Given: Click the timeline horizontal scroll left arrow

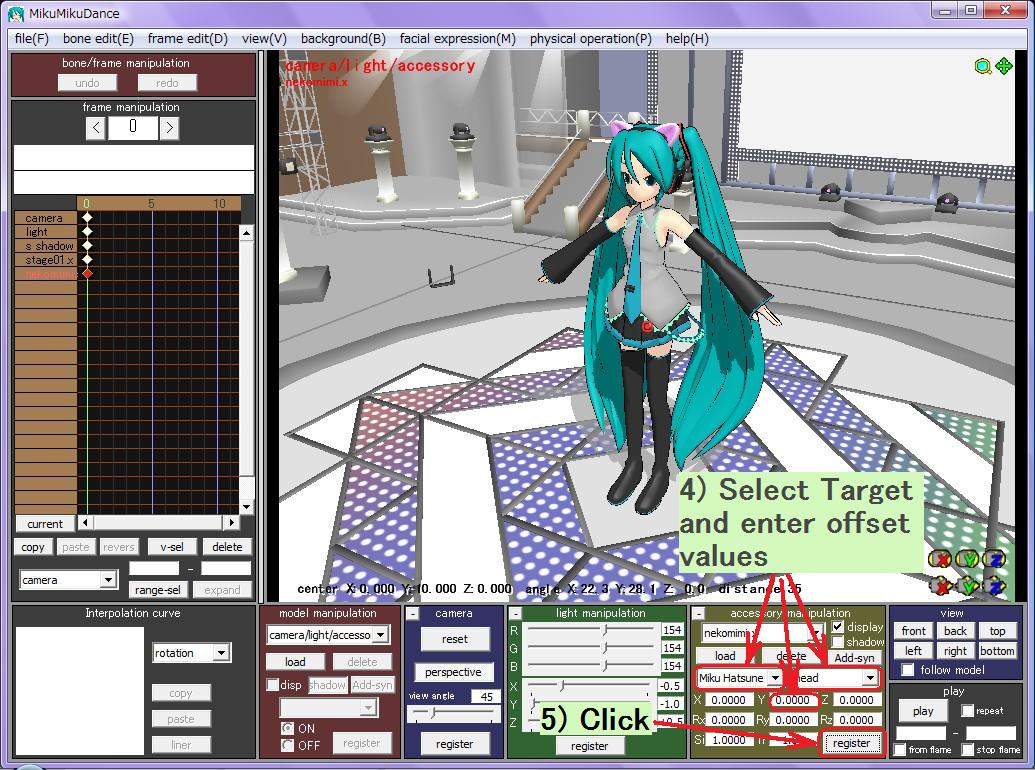Looking at the screenshot, I should (x=85, y=523).
